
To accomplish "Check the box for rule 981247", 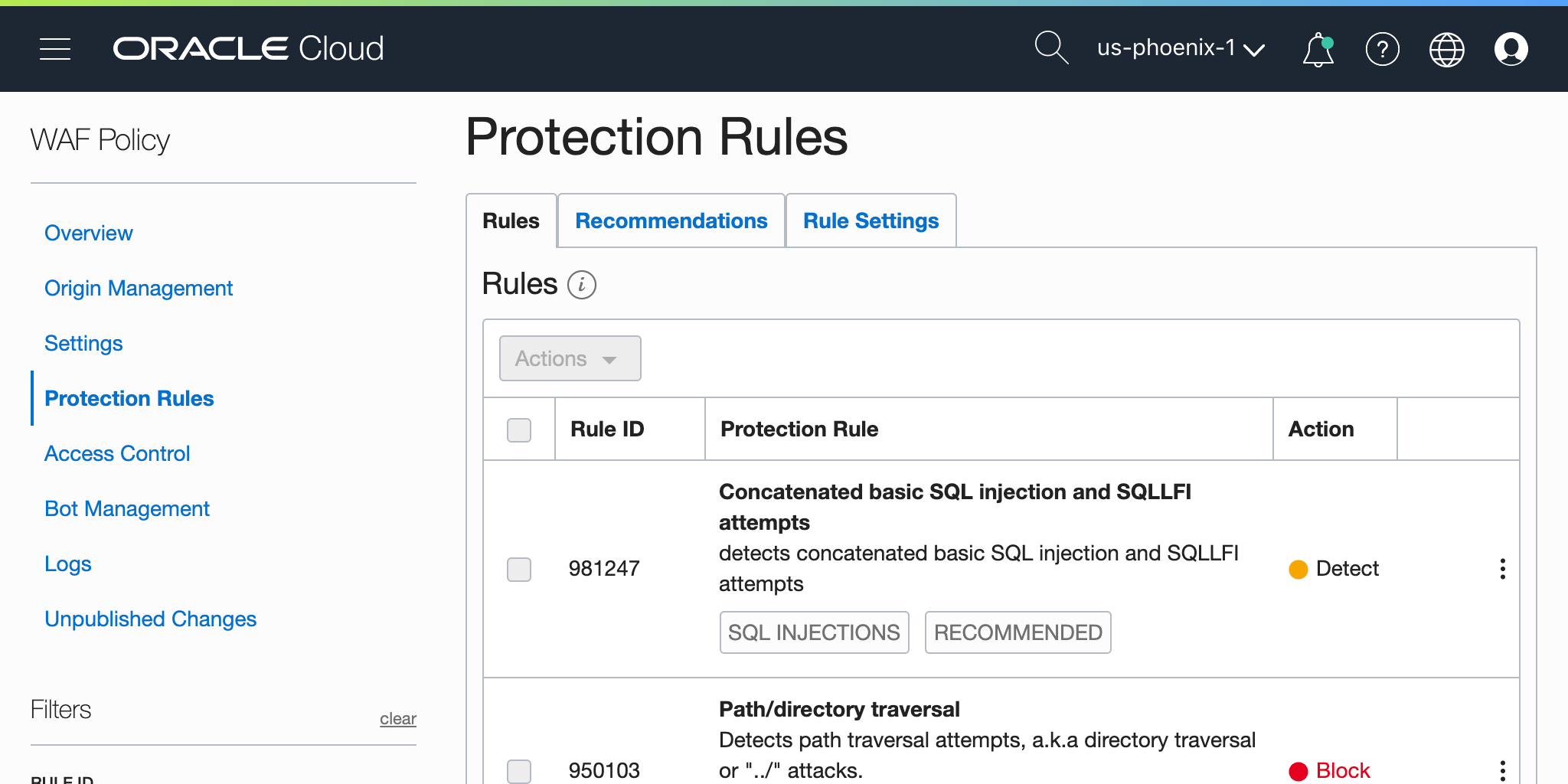I will point(519,569).
